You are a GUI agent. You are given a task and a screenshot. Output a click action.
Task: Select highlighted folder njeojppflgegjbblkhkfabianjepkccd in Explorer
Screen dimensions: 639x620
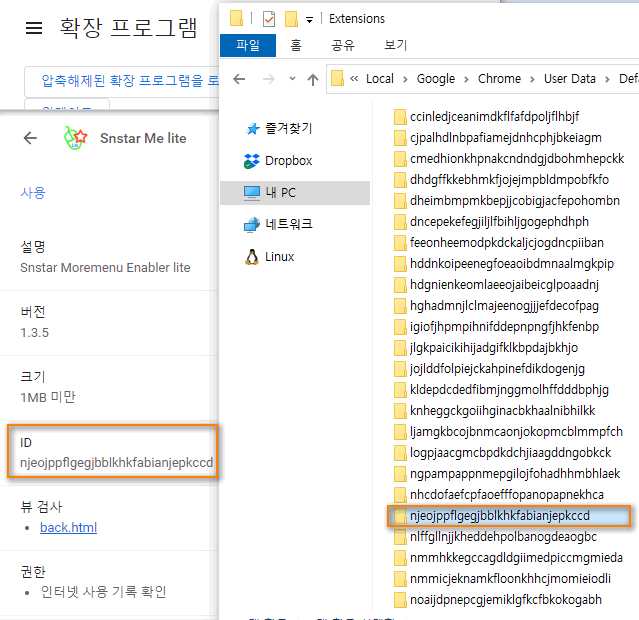click(509, 516)
